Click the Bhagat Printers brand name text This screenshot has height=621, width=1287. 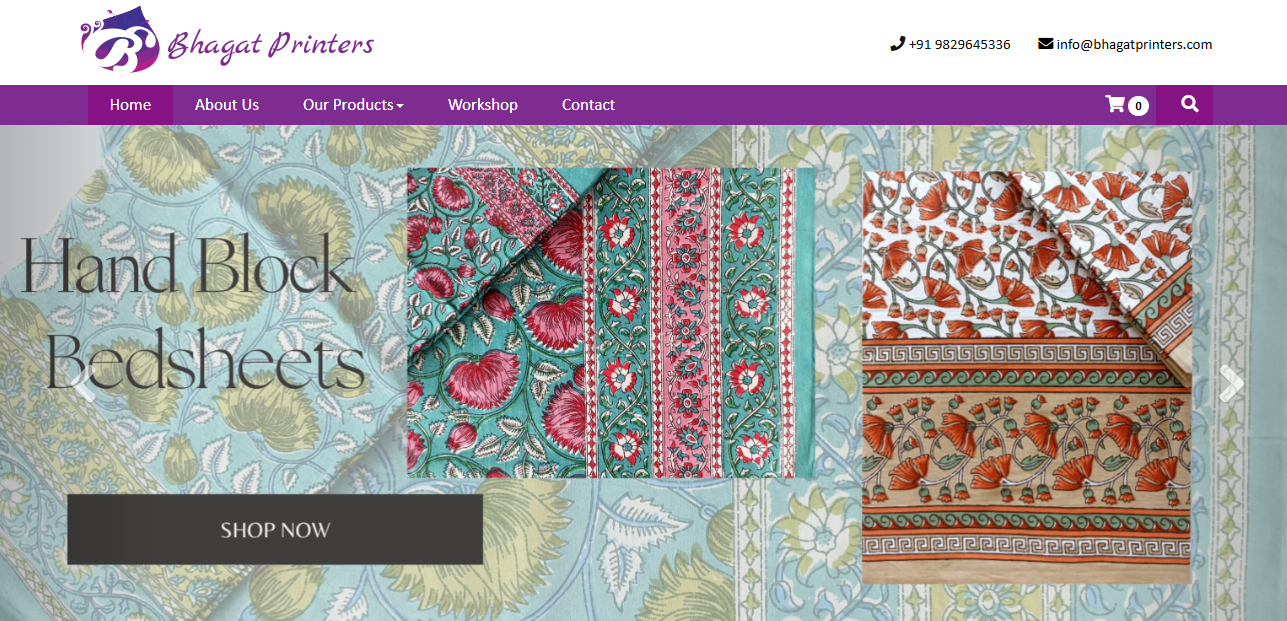point(270,45)
